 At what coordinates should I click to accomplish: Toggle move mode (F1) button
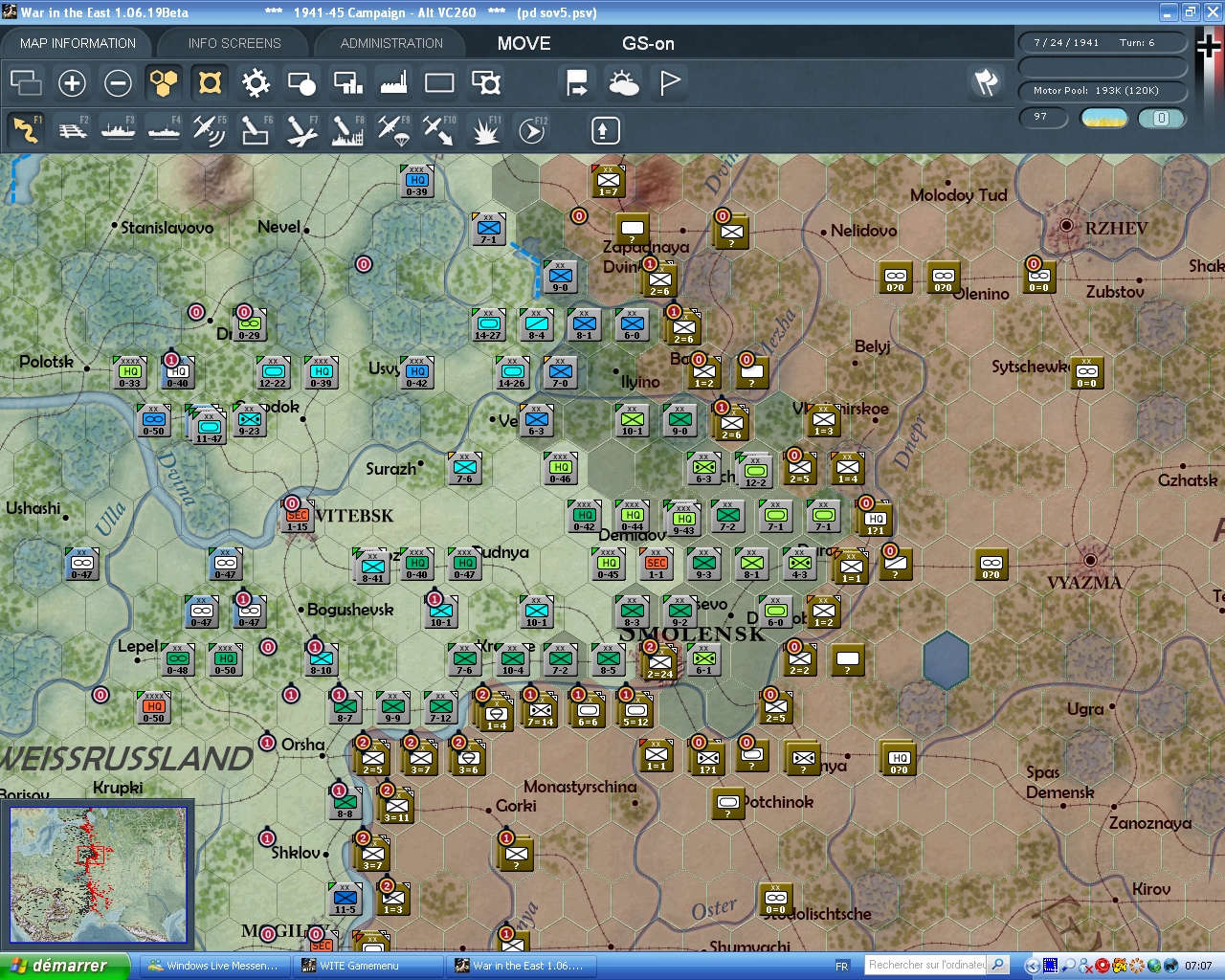point(26,130)
